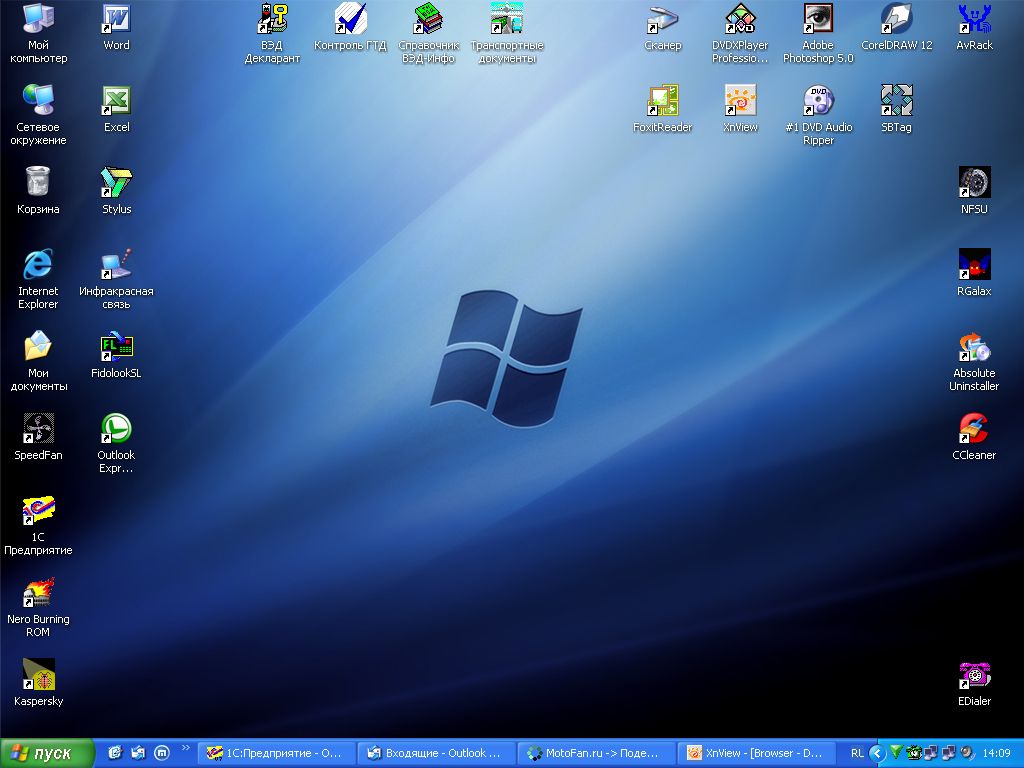Click the Nero Burning ROM icon
1024x768 pixels.
point(38,607)
